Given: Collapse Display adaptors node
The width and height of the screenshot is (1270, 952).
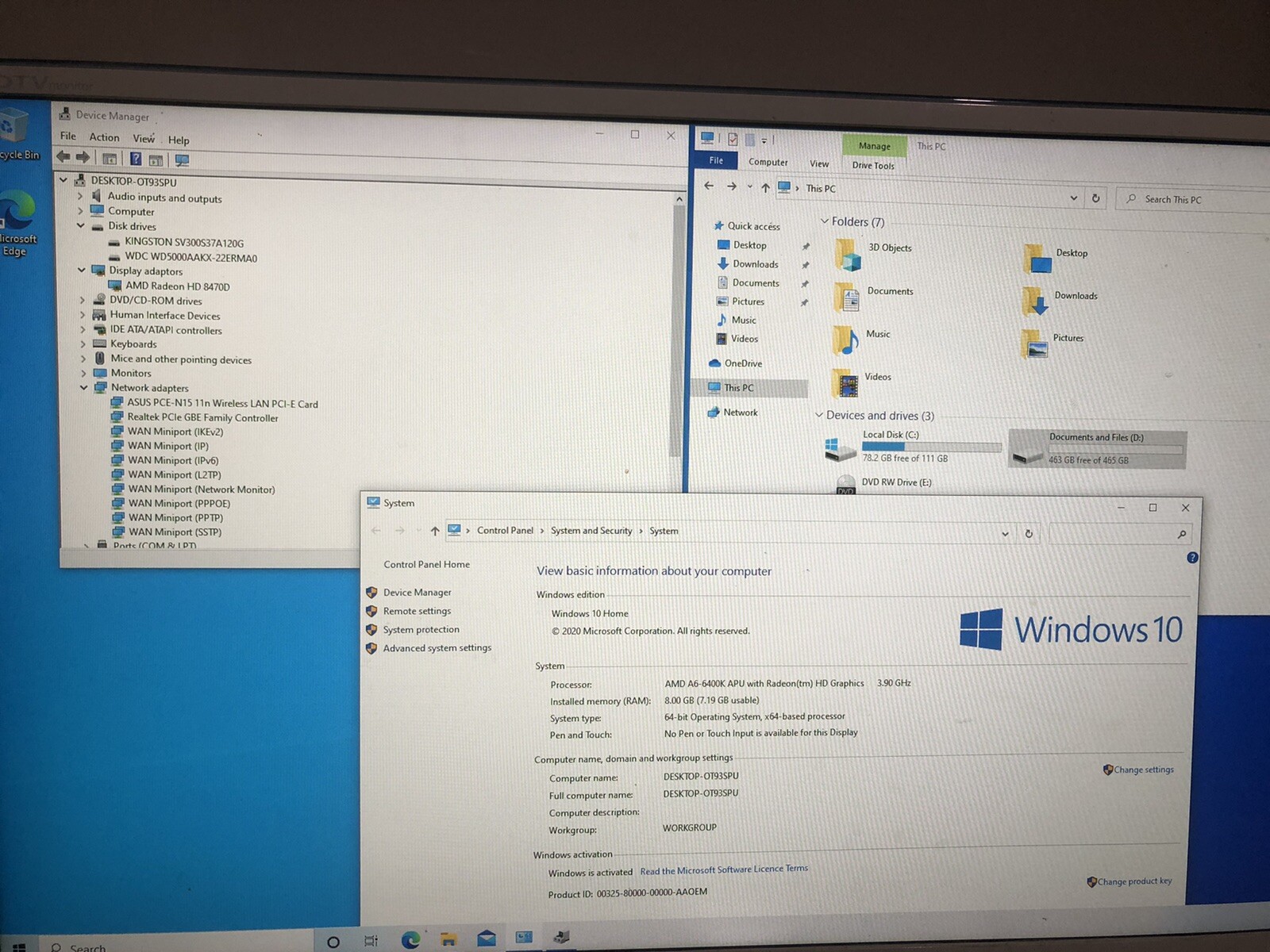Looking at the screenshot, I should click(x=81, y=270).
